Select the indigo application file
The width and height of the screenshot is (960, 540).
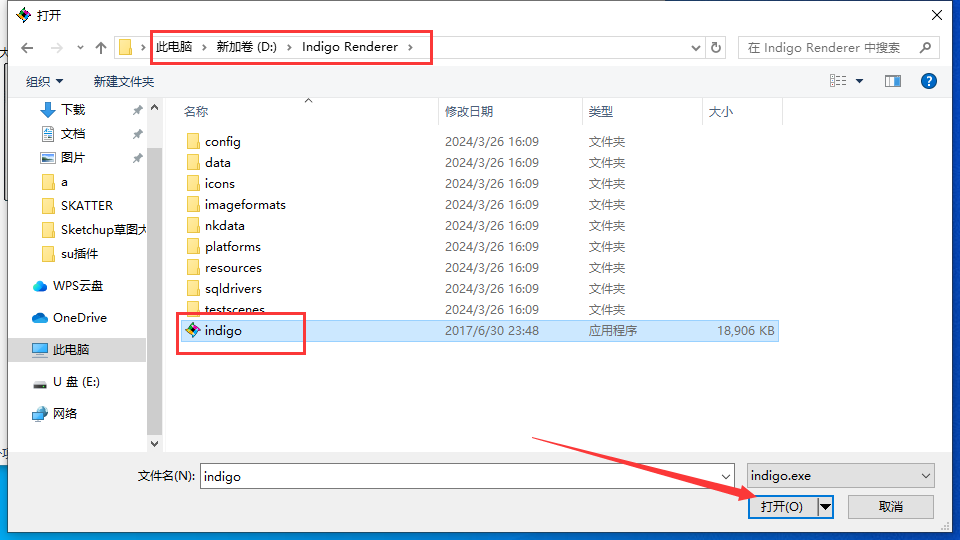coord(479,331)
